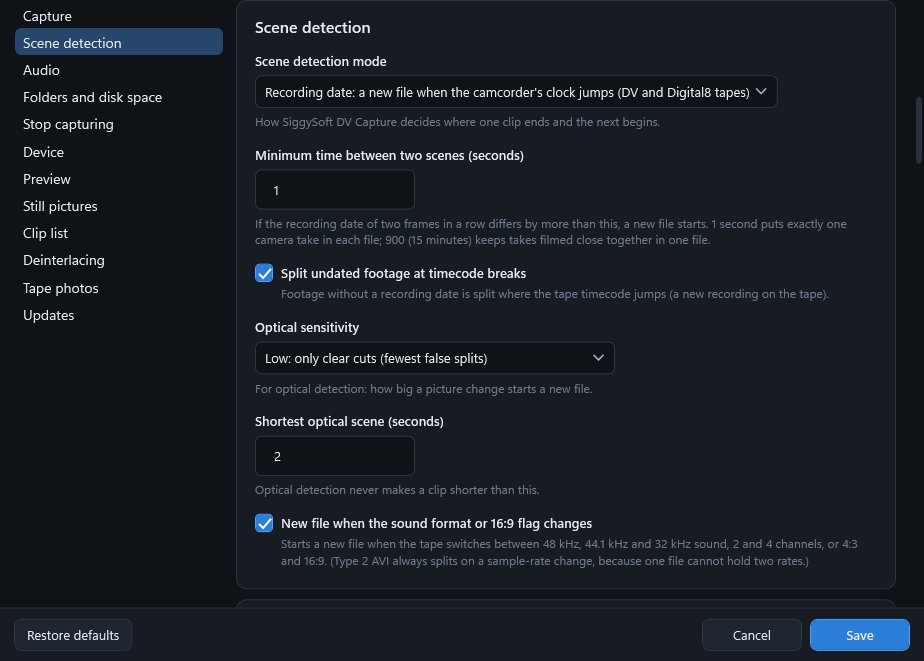Screen dimensions: 924x661
Task: Click 'Minimum time between two scenes (seconds)' label
Action: point(390,156)
